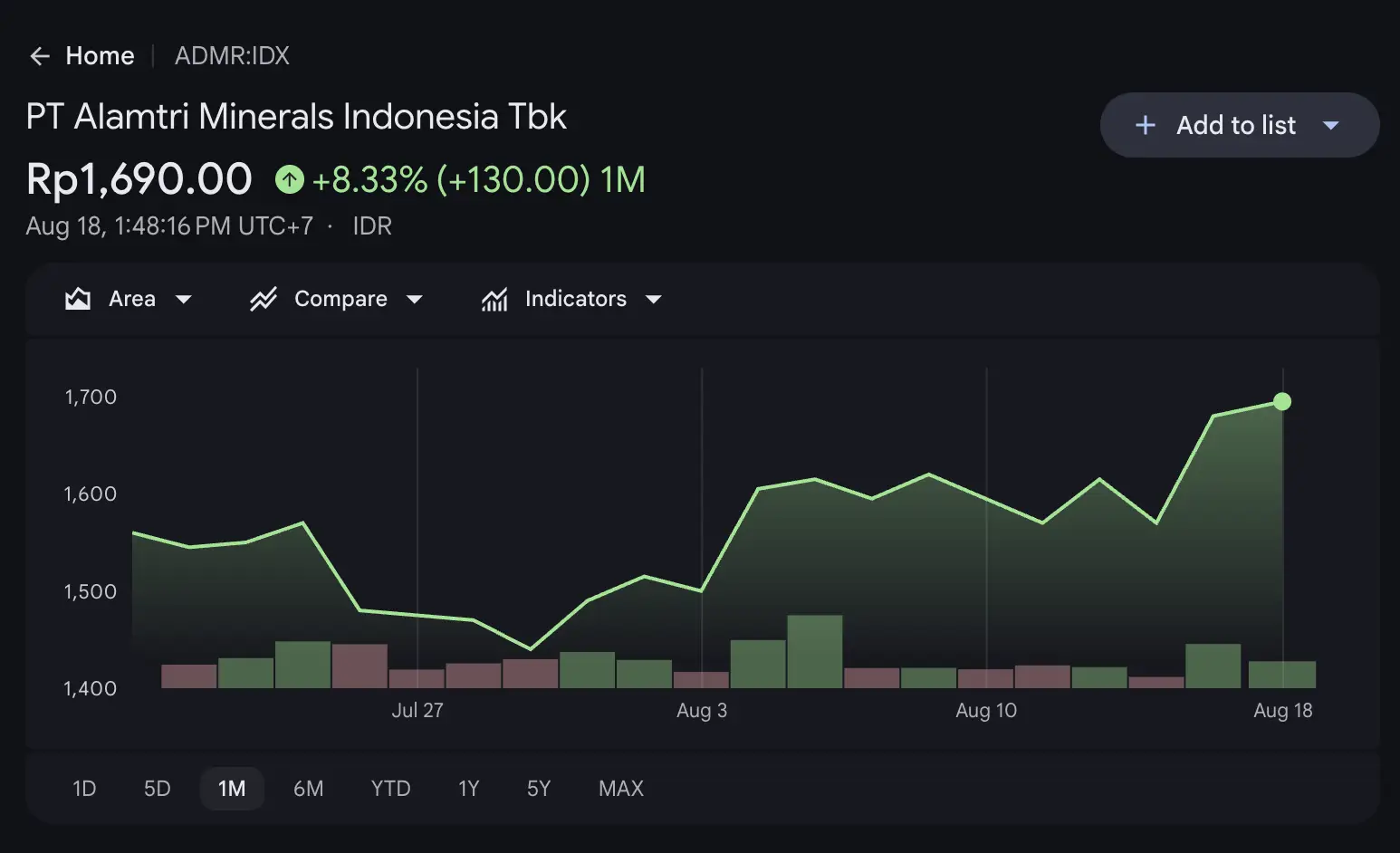This screenshot has width=1400, height=853.
Task: Select the MAX time range tab
Action: click(621, 789)
